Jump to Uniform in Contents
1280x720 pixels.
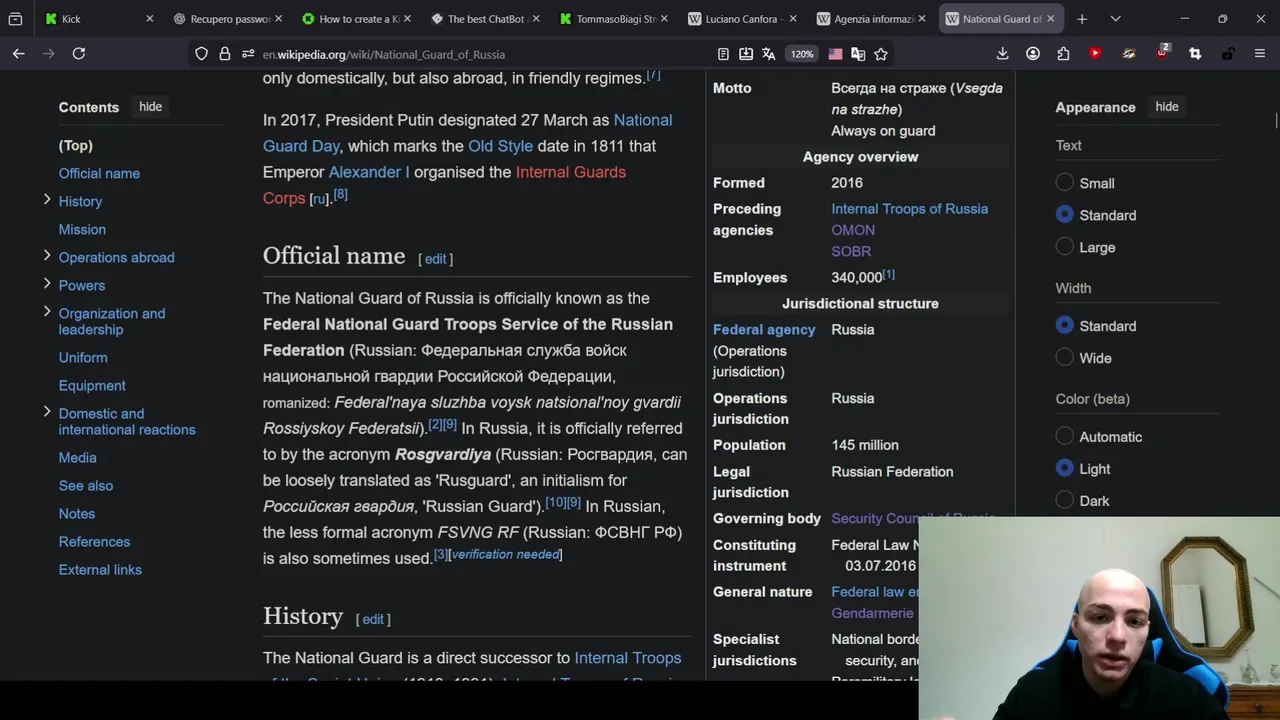pyautogui.click(x=83, y=357)
